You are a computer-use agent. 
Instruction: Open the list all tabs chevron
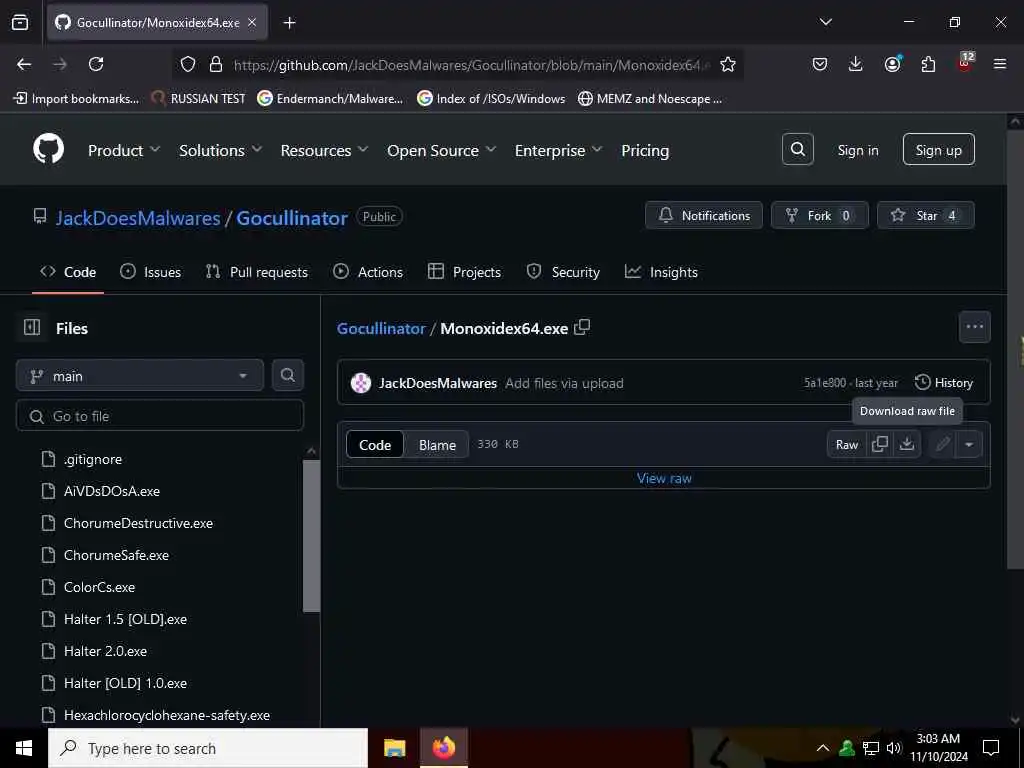tap(825, 22)
